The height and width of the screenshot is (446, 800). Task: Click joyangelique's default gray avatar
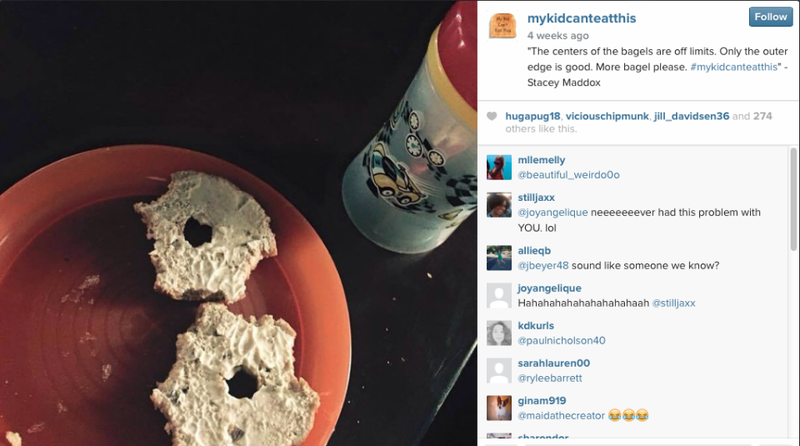point(499,296)
